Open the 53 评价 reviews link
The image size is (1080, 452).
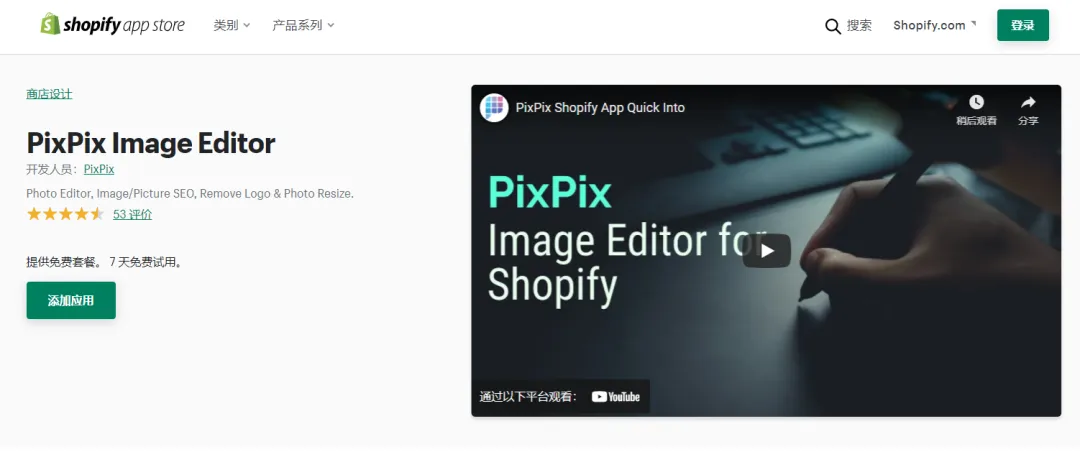(132, 214)
